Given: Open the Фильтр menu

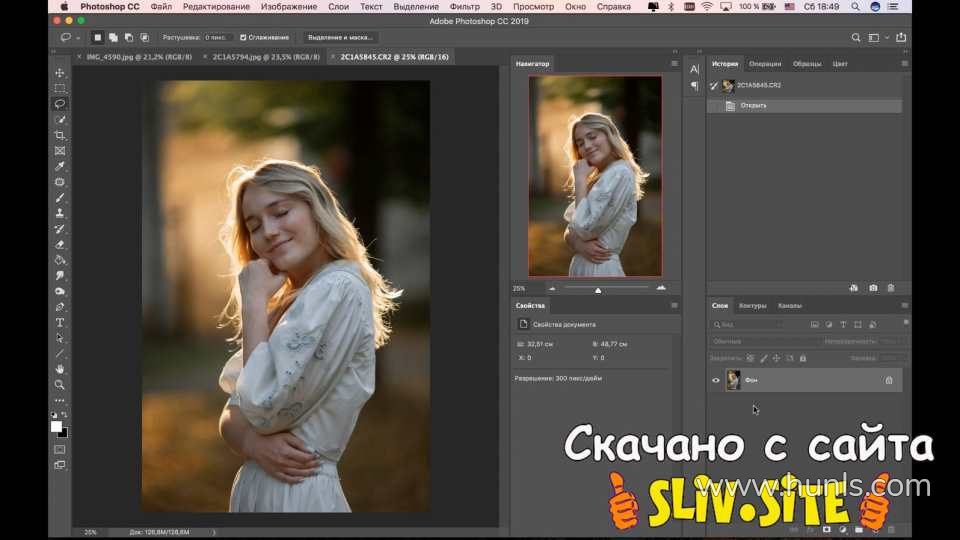Looking at the screenshot, I should [x=464, y=6].
